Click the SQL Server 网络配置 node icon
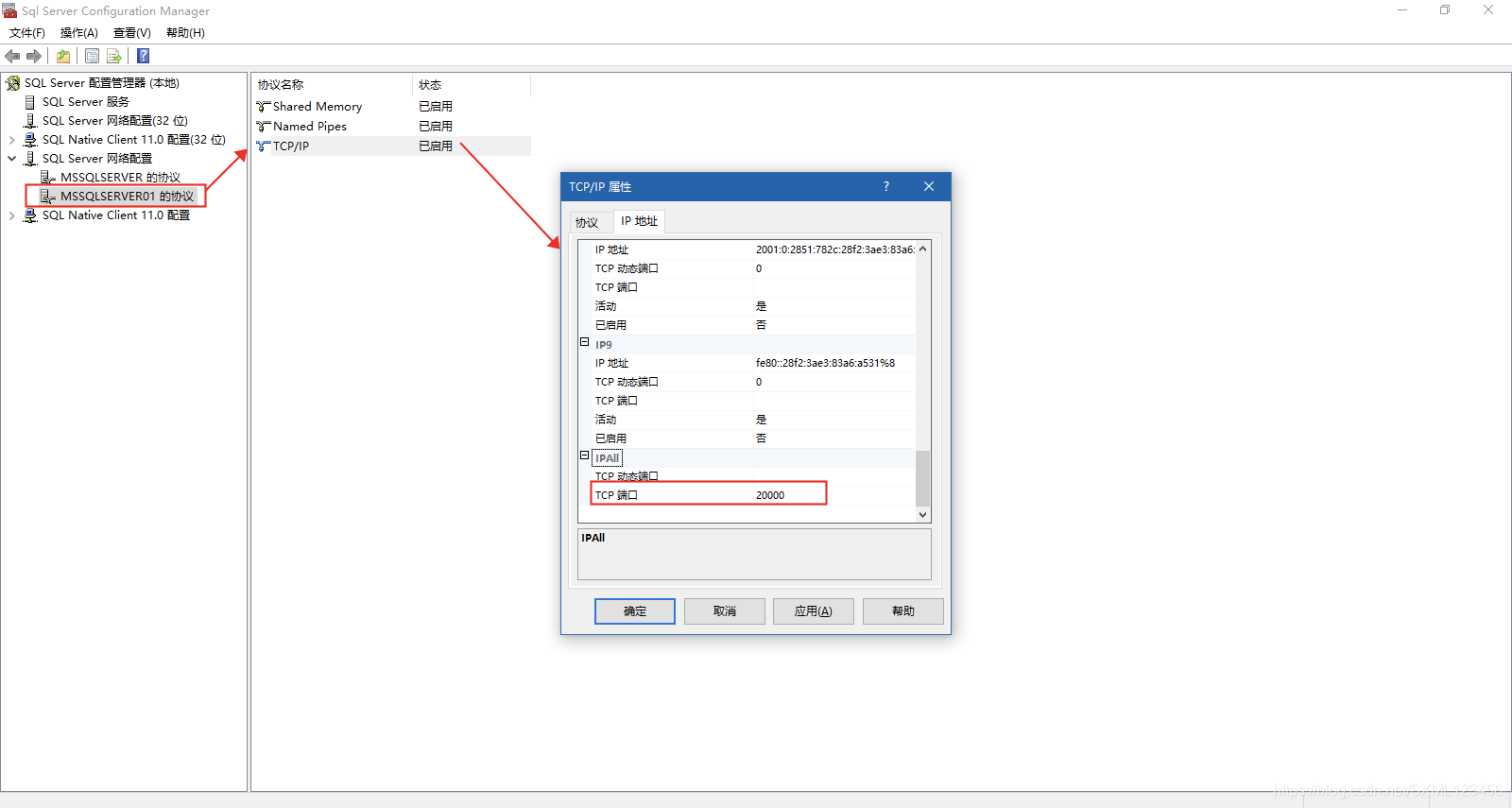Image resolution: width=1512 pixels, height=808 pixels. pyautogui.click(x=30, y=159)
